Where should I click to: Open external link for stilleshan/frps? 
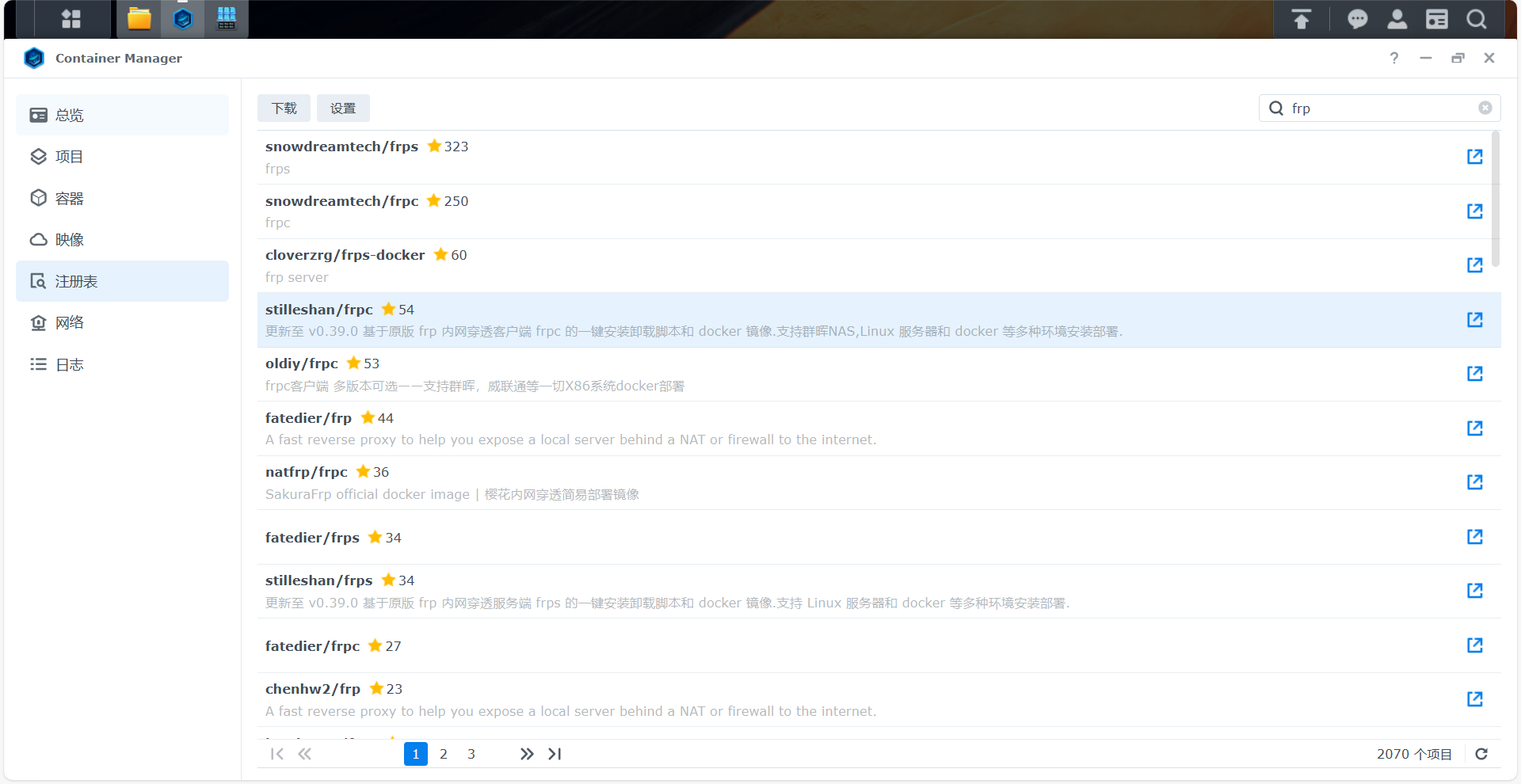[1474, 591]
